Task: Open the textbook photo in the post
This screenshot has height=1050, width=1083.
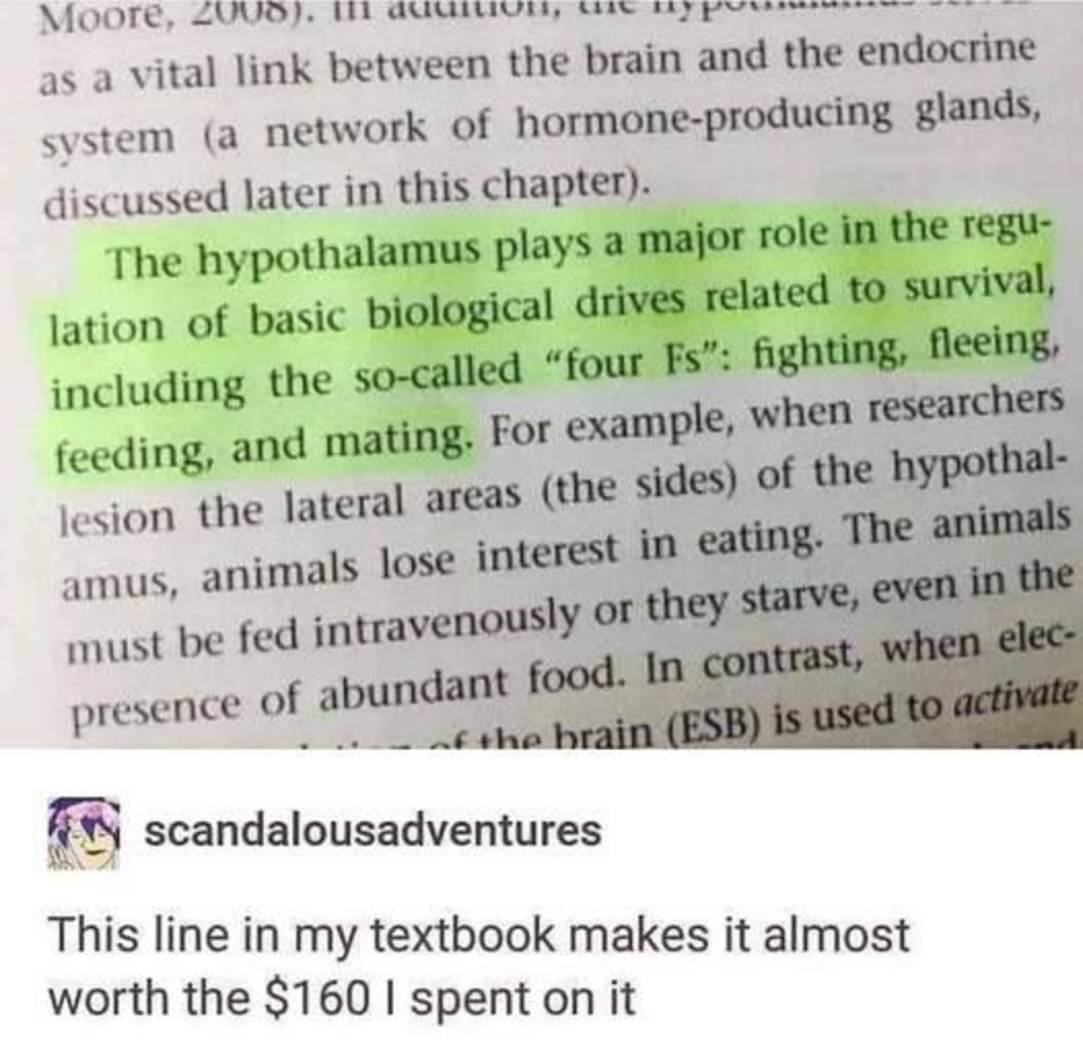Action: pyautogui.click(x=542, y=374)
